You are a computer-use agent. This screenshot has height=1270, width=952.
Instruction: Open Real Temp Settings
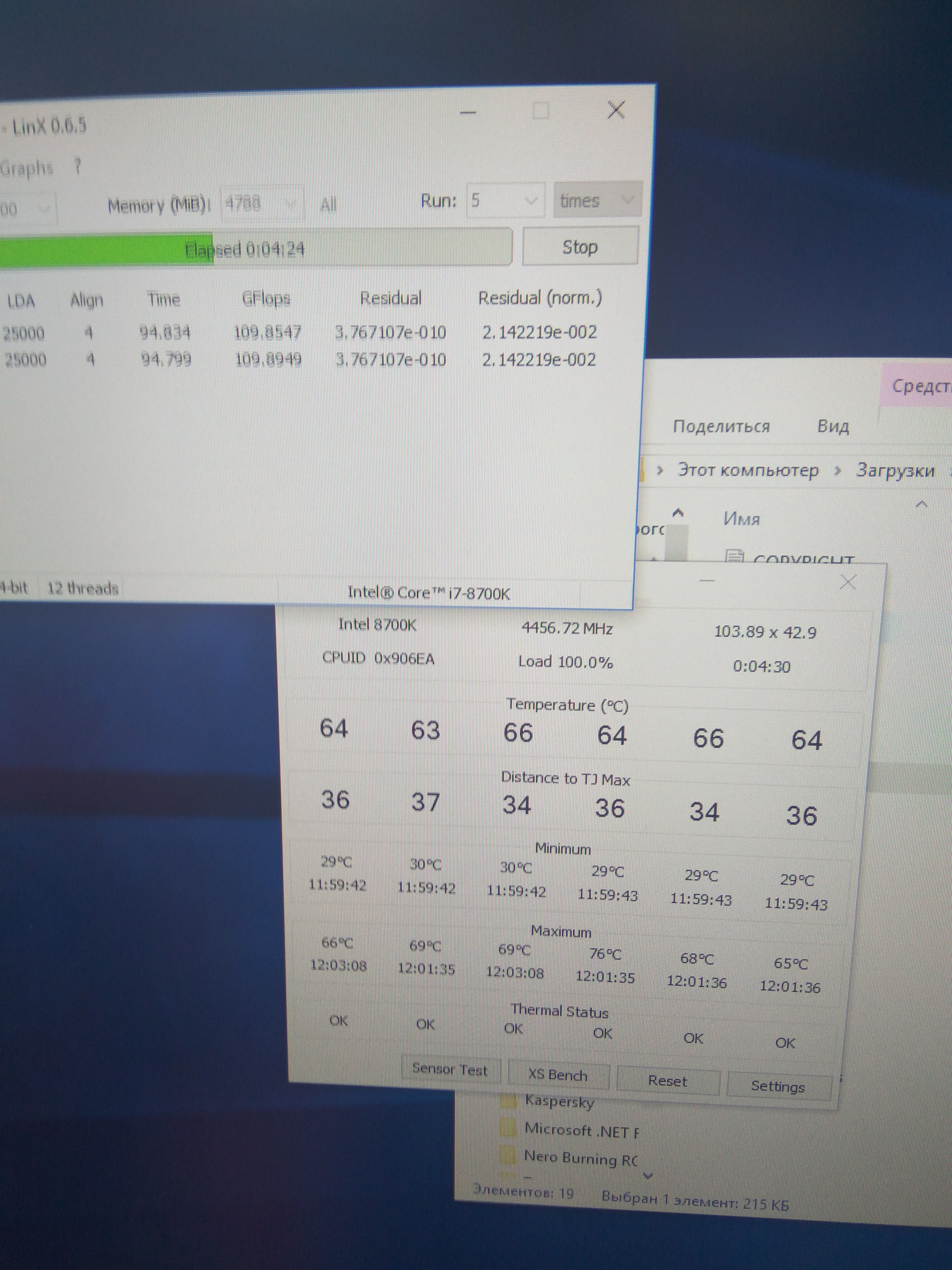tap(778, 1086)
